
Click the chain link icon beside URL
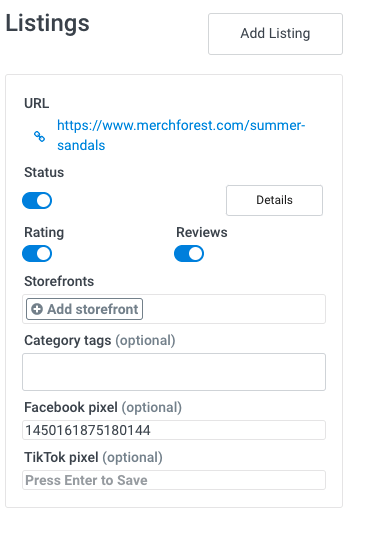point(39,136)
